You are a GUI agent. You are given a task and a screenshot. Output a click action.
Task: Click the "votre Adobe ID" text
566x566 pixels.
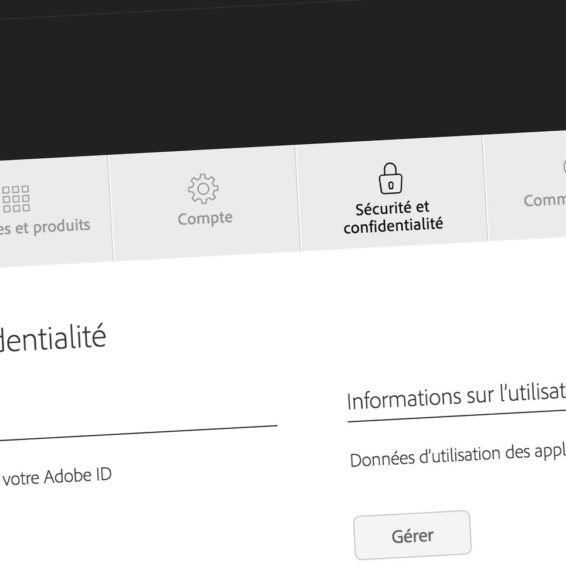[57, 477]
